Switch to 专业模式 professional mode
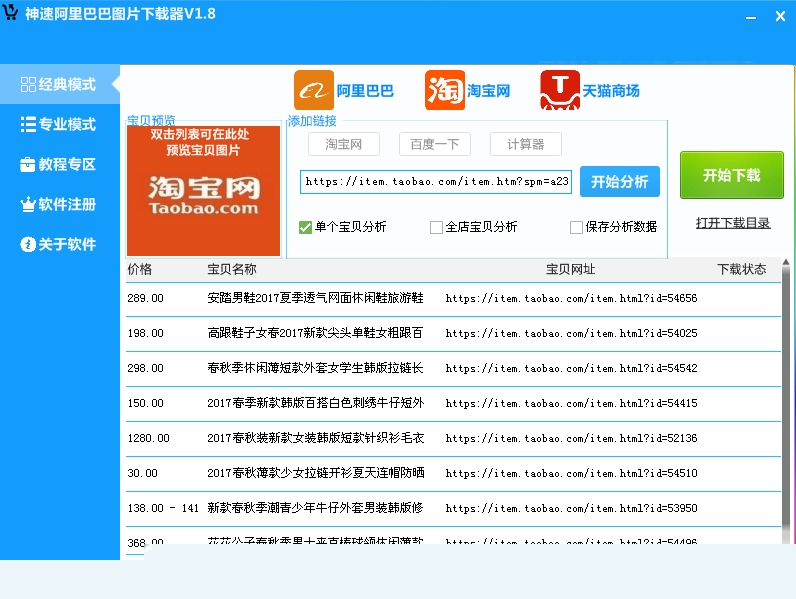This screenshot has height=599, width=796. (x=59, y=124)
